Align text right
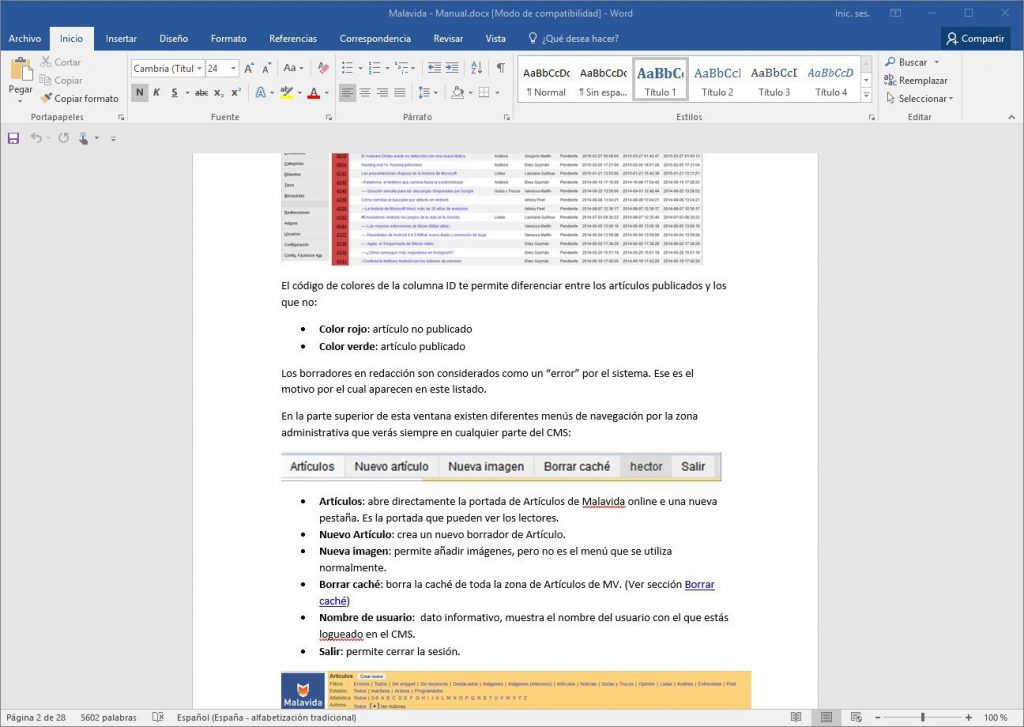 pyautogui.click(x=382, y=93)
